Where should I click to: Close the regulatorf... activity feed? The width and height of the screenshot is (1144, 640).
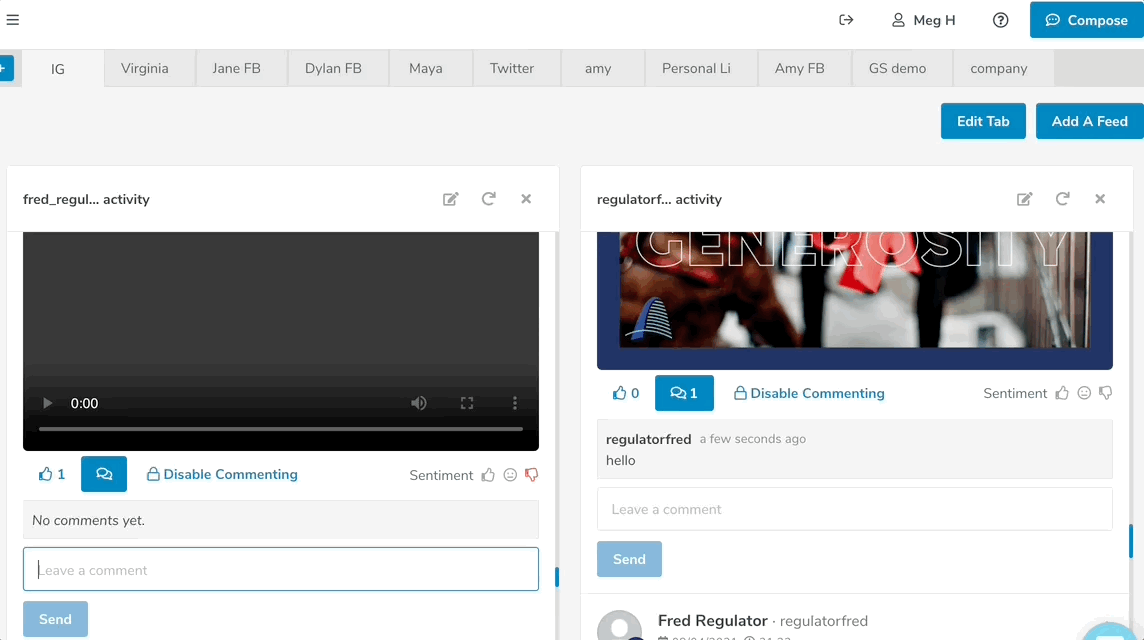[x=1100, y=198]
